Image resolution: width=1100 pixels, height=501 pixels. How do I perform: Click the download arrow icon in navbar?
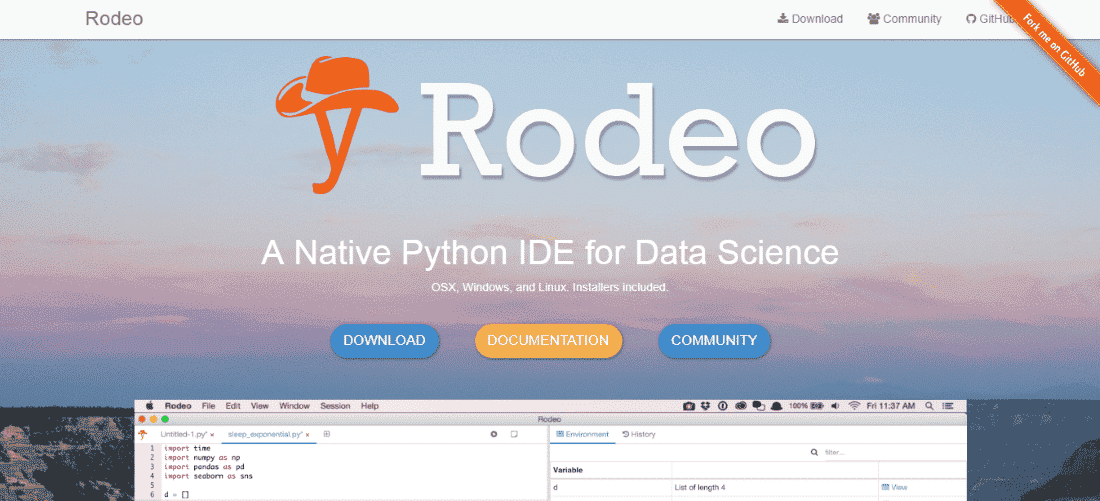click(783, 19)
